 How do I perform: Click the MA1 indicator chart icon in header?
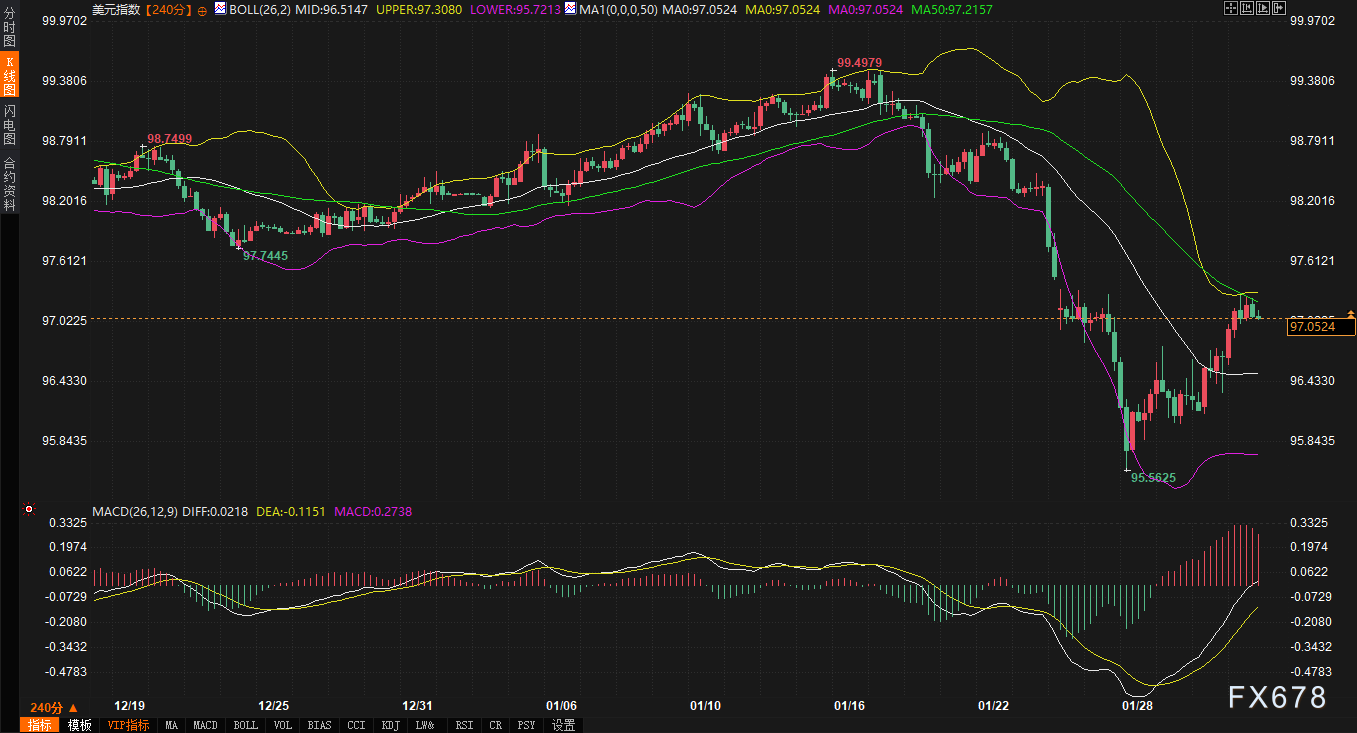tap(569, 8)
